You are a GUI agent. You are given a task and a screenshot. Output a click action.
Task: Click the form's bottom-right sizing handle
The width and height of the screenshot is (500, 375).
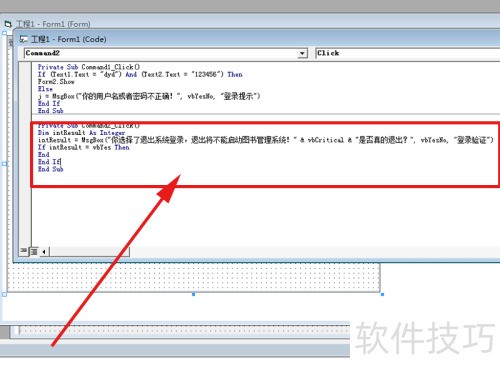tap(382, 294)
